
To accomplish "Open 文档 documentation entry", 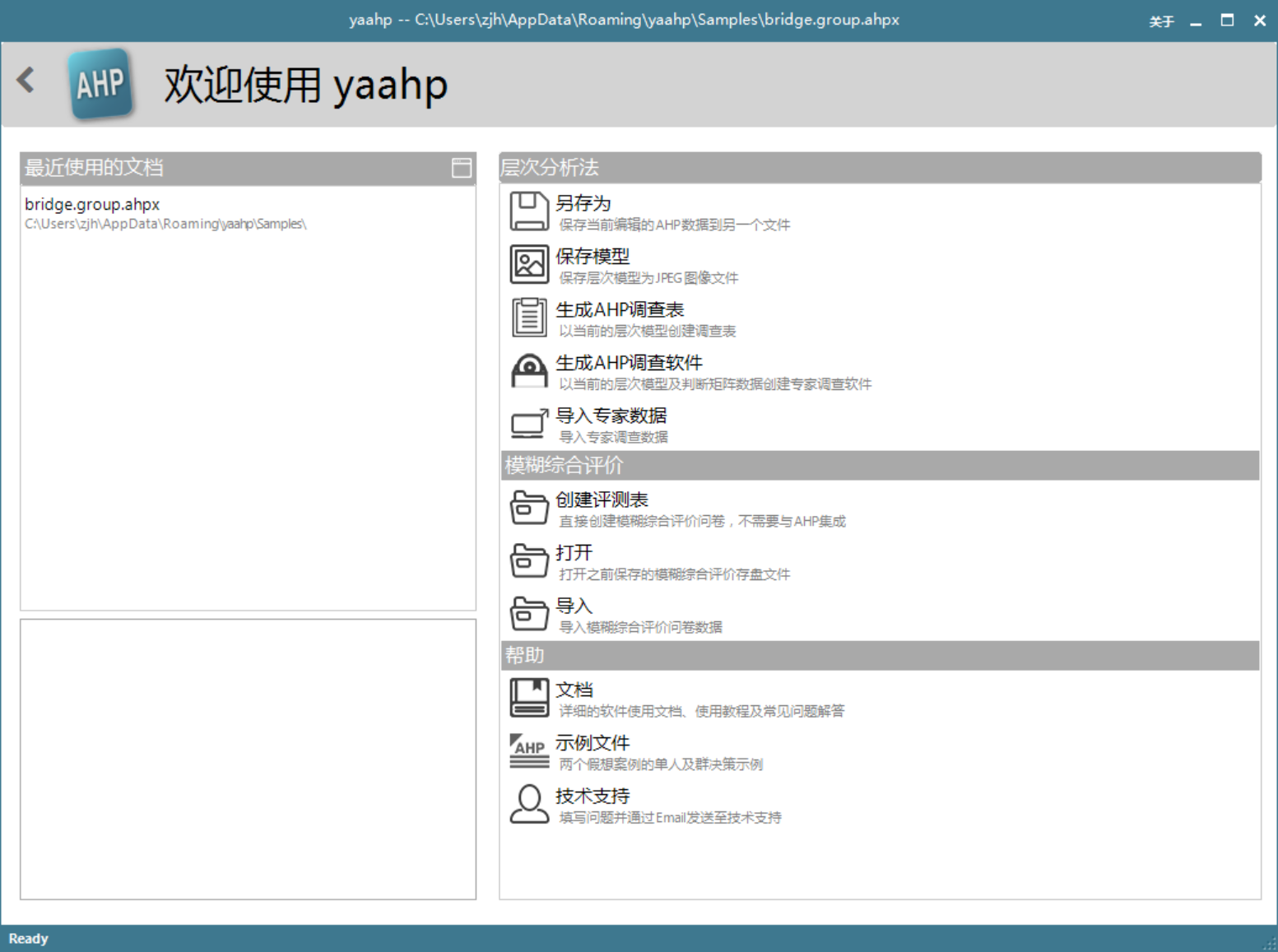I will click(x=574, y=690).
